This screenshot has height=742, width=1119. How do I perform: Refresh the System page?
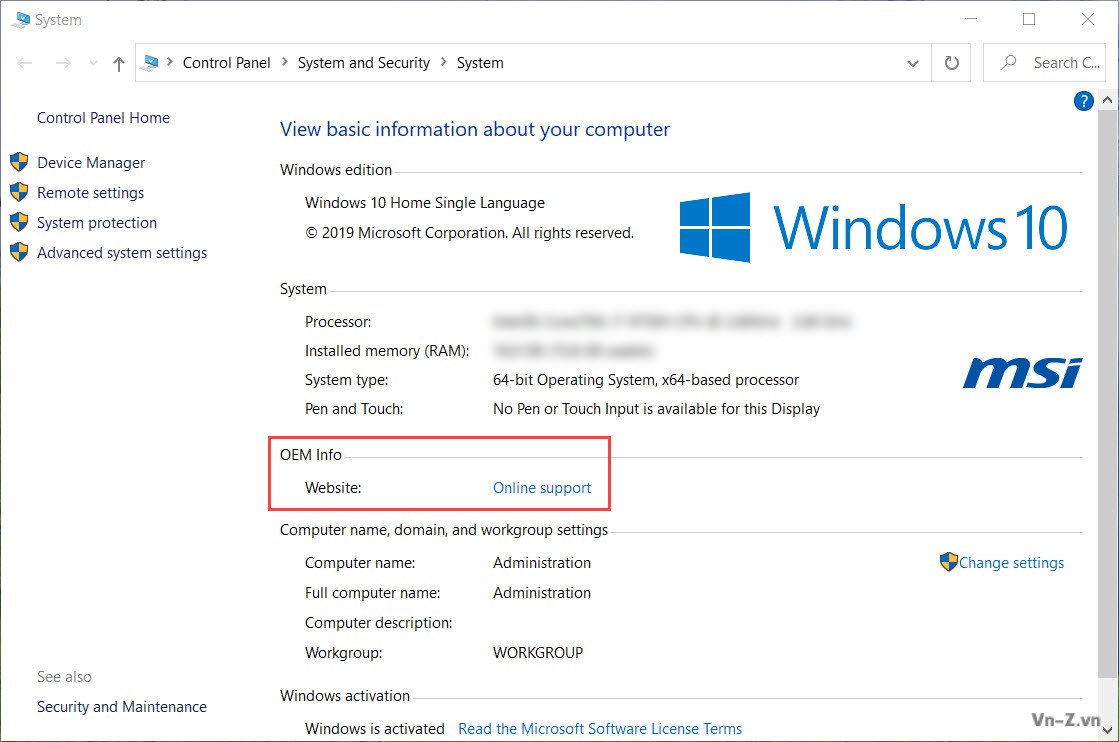pyautogui.click(x=951, y=63)
